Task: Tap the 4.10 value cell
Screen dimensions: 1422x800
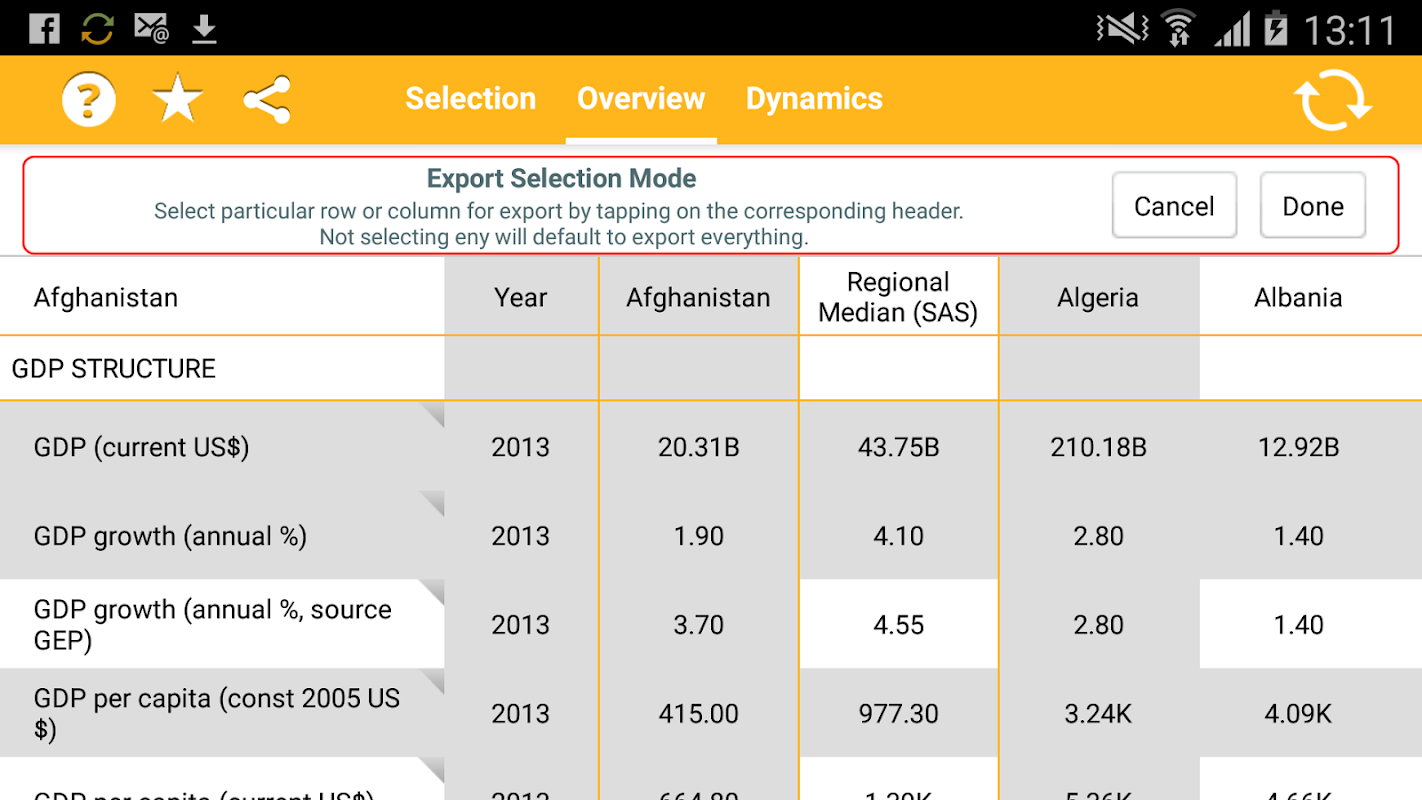Action: click(x=899, y=536)
